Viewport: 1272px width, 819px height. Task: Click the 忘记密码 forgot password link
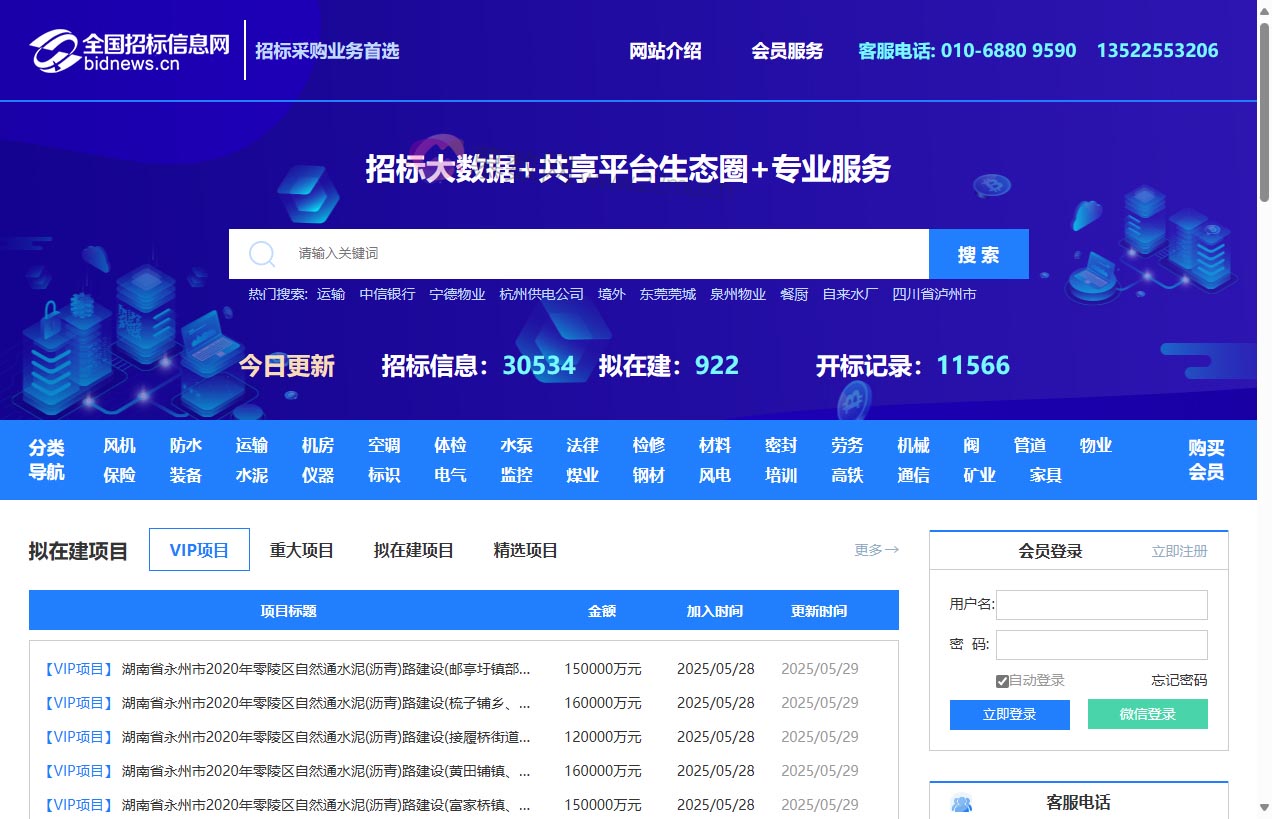point(1178,680)
